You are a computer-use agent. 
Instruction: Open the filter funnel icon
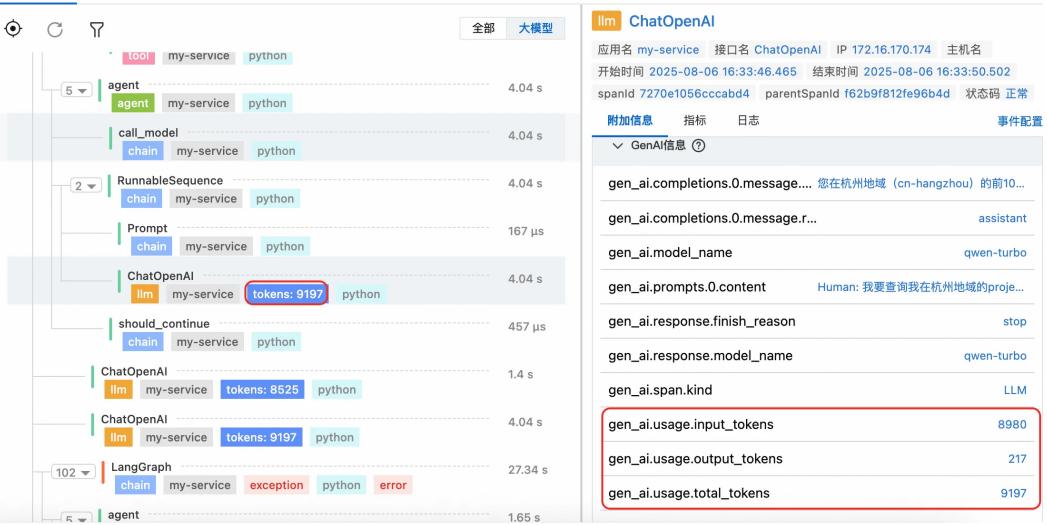pos(97,29)
